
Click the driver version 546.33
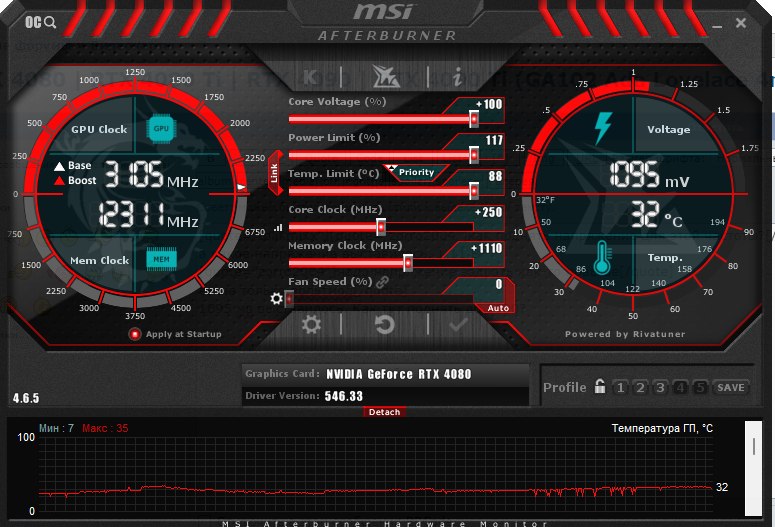click(344, 396)
